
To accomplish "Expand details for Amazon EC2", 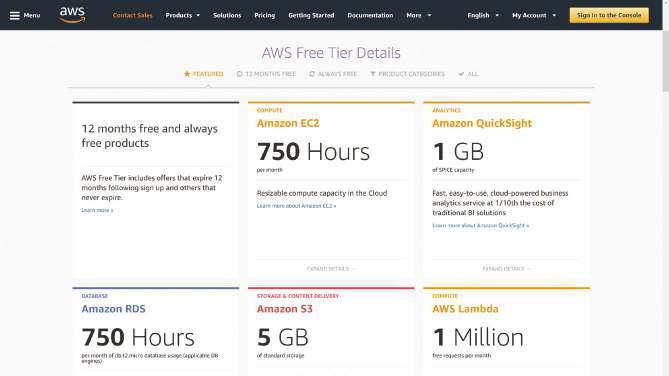I will click(331, 269).
